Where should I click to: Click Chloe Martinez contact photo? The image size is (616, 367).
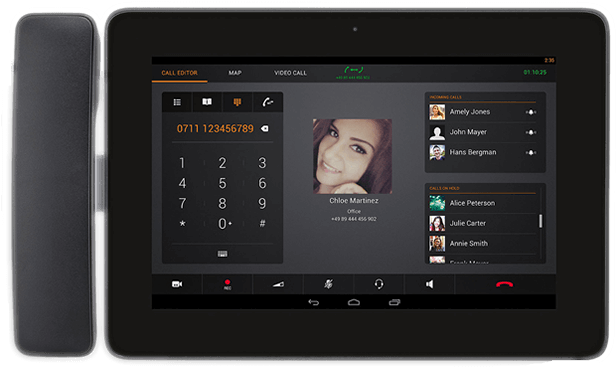coord(352,156)
